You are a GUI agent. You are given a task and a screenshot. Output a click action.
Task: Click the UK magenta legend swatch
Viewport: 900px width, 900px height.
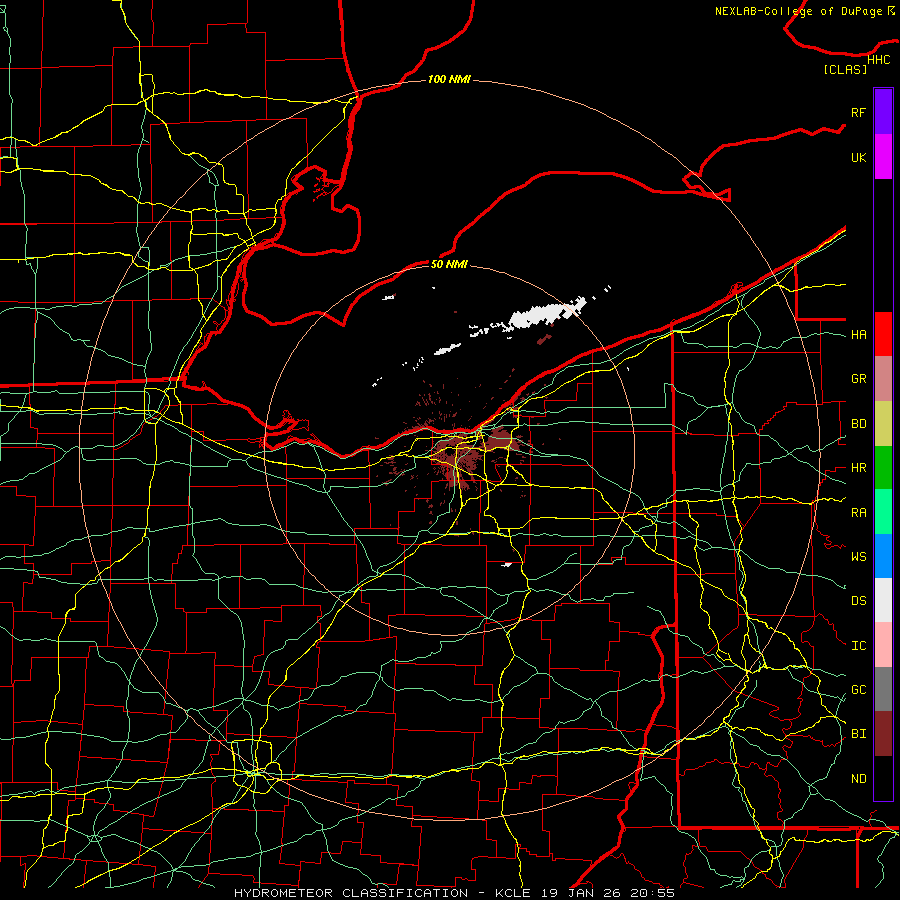pos(883,157)
